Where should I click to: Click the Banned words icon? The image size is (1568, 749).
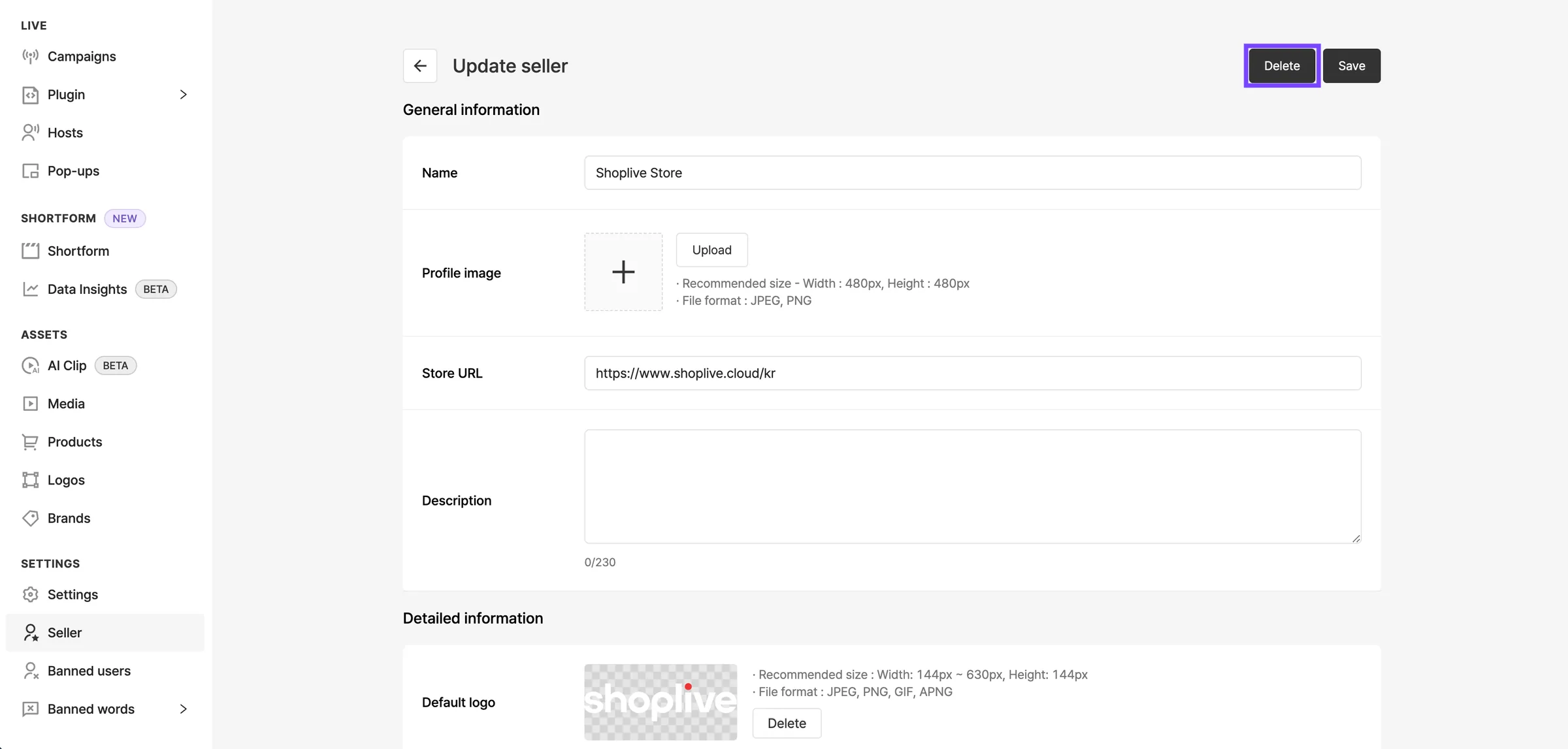coord(30,709)
